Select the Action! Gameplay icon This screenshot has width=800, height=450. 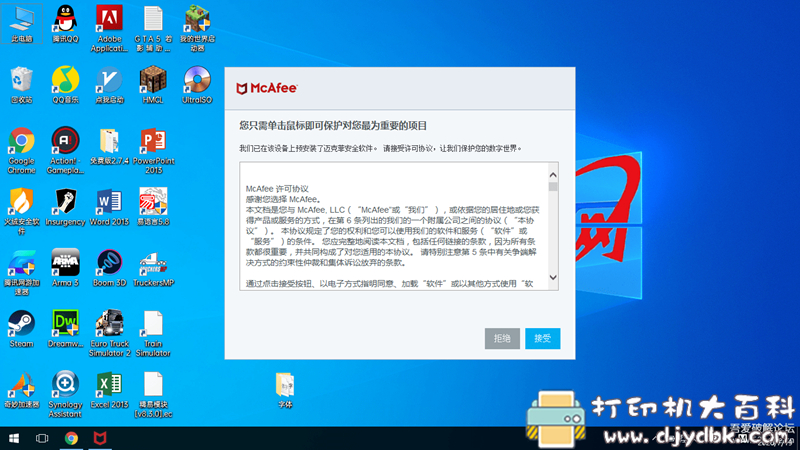[65, 151]
